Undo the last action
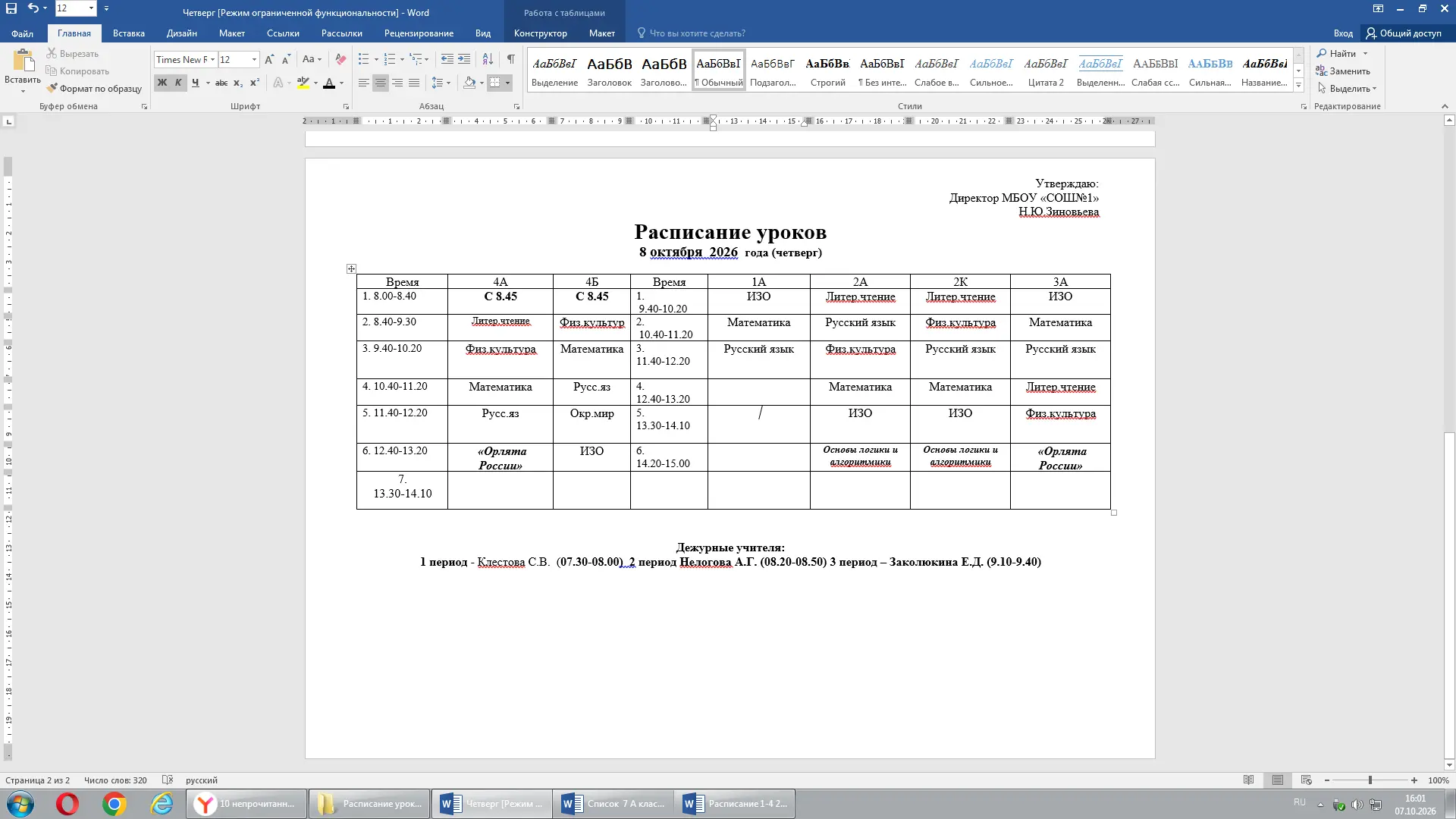The height and width of the screenshot is (819, 1456). tap(33, 8)
